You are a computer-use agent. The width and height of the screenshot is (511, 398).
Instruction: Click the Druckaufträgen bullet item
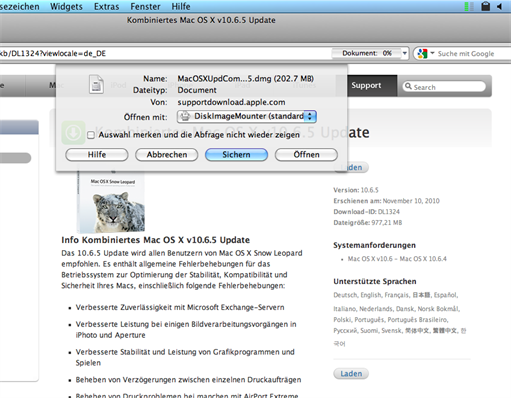(x=188, y=380)
